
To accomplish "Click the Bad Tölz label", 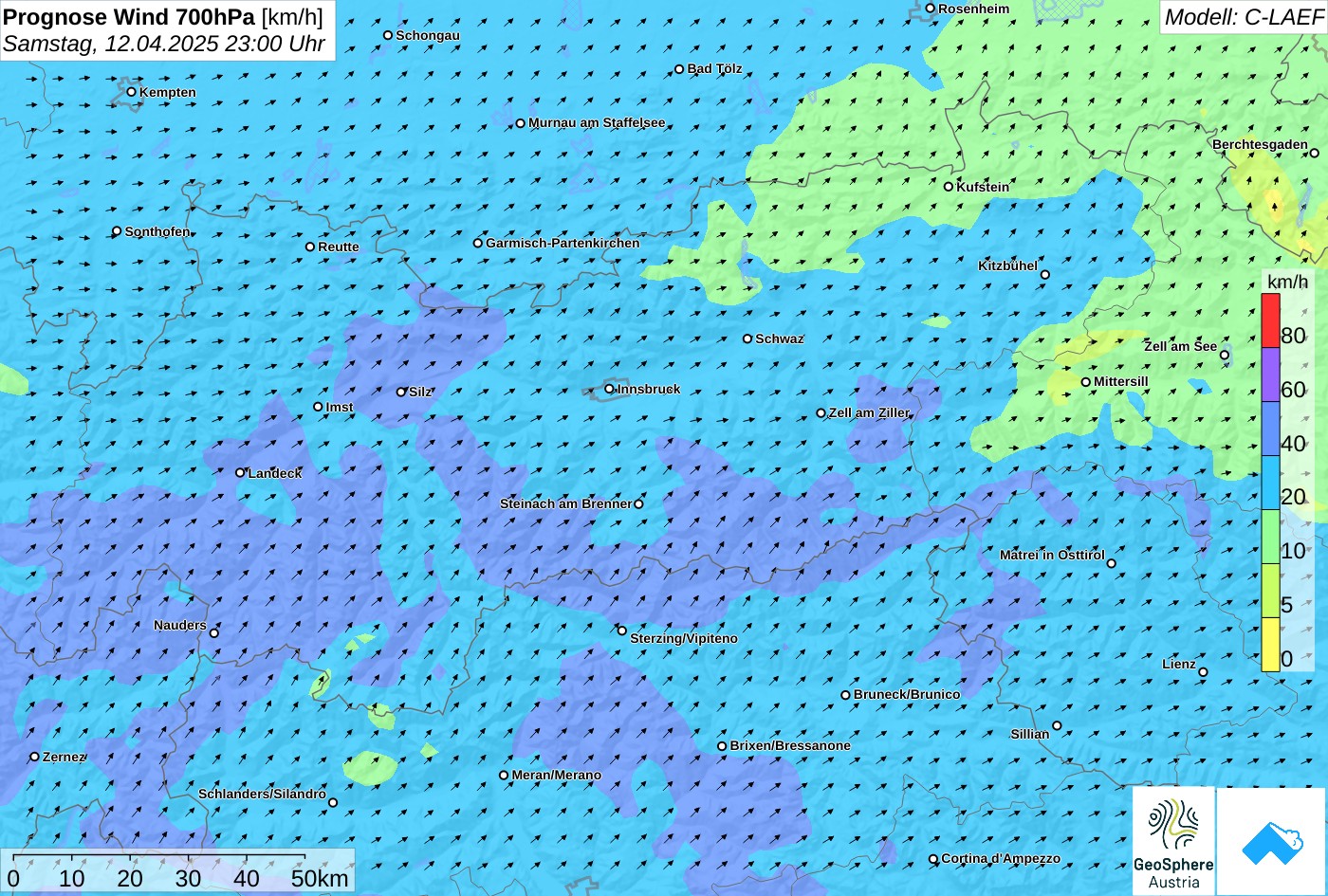I will tap(714, 68).
